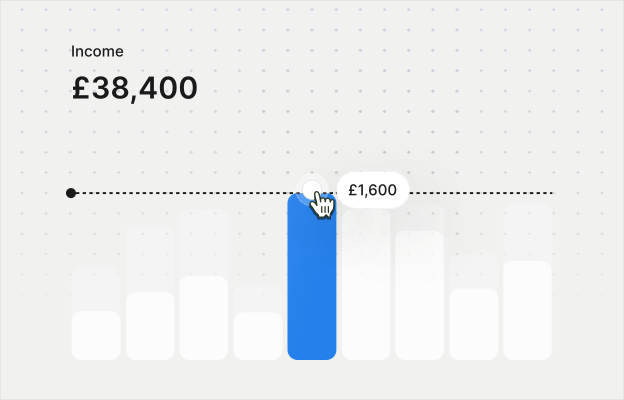Click the £1,600 tooltip label

[373, 190]
